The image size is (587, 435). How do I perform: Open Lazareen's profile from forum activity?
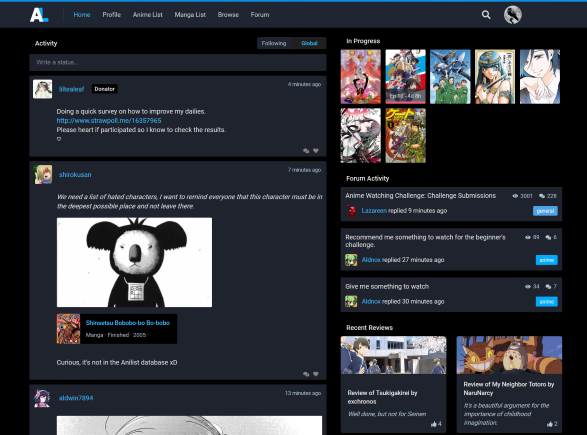coord(374,211)
